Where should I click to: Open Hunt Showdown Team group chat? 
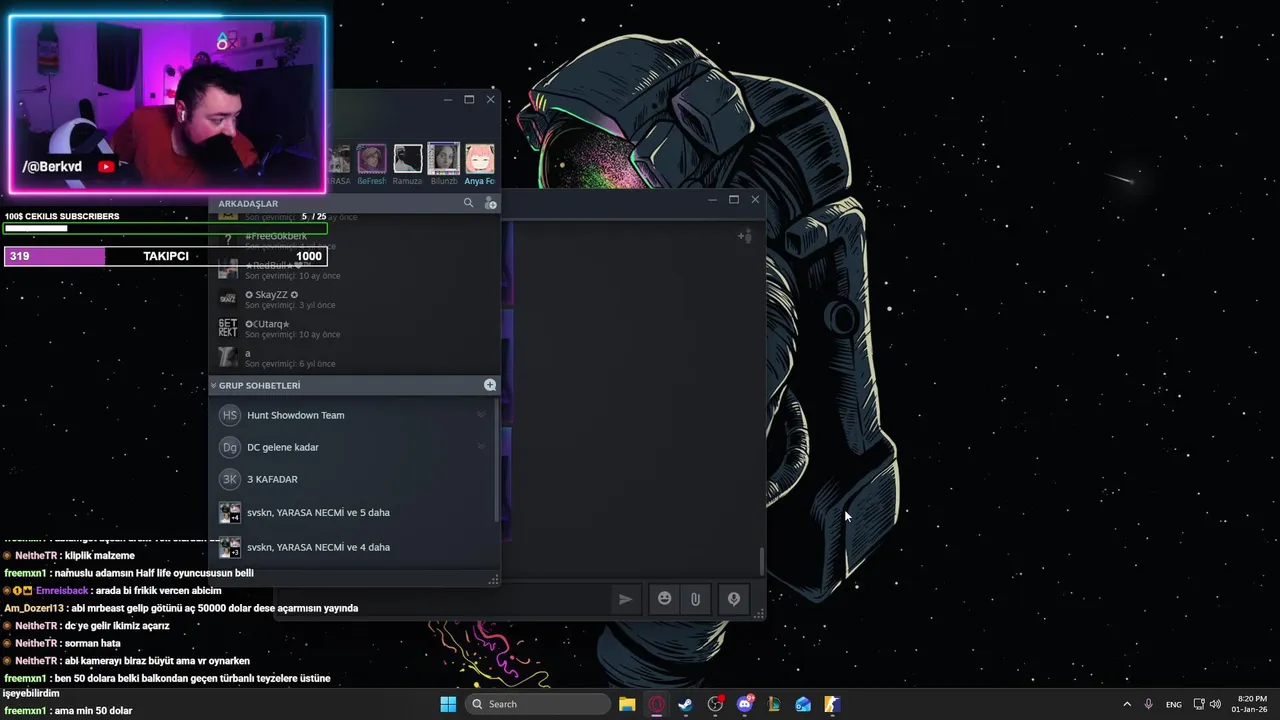(x=352, y=415)
